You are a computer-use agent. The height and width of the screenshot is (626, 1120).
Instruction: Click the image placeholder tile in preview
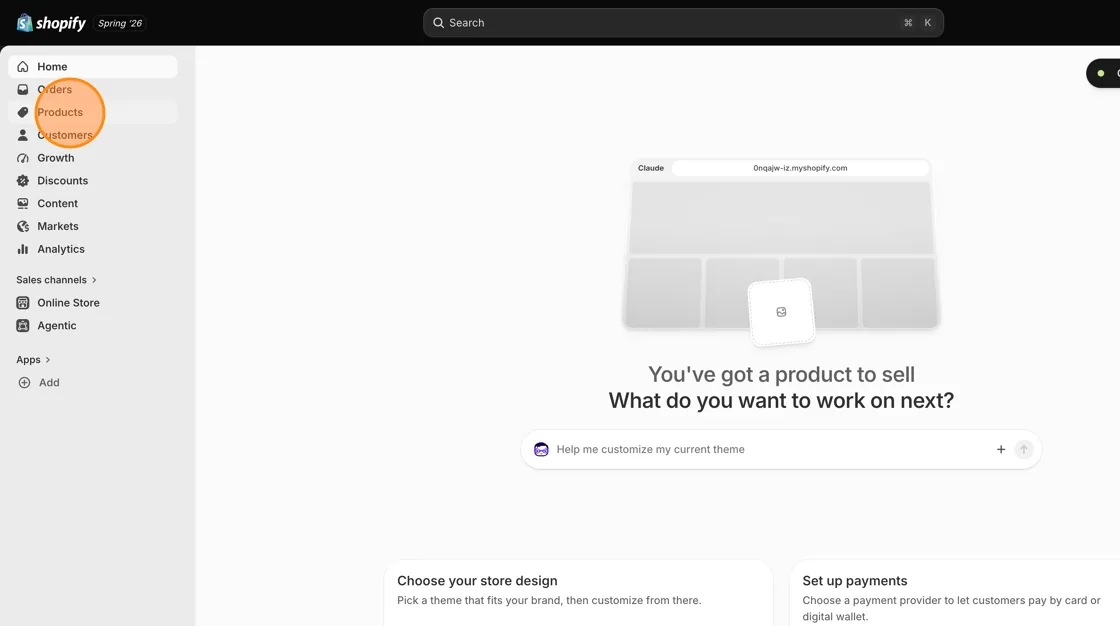[x=781, y=312]
